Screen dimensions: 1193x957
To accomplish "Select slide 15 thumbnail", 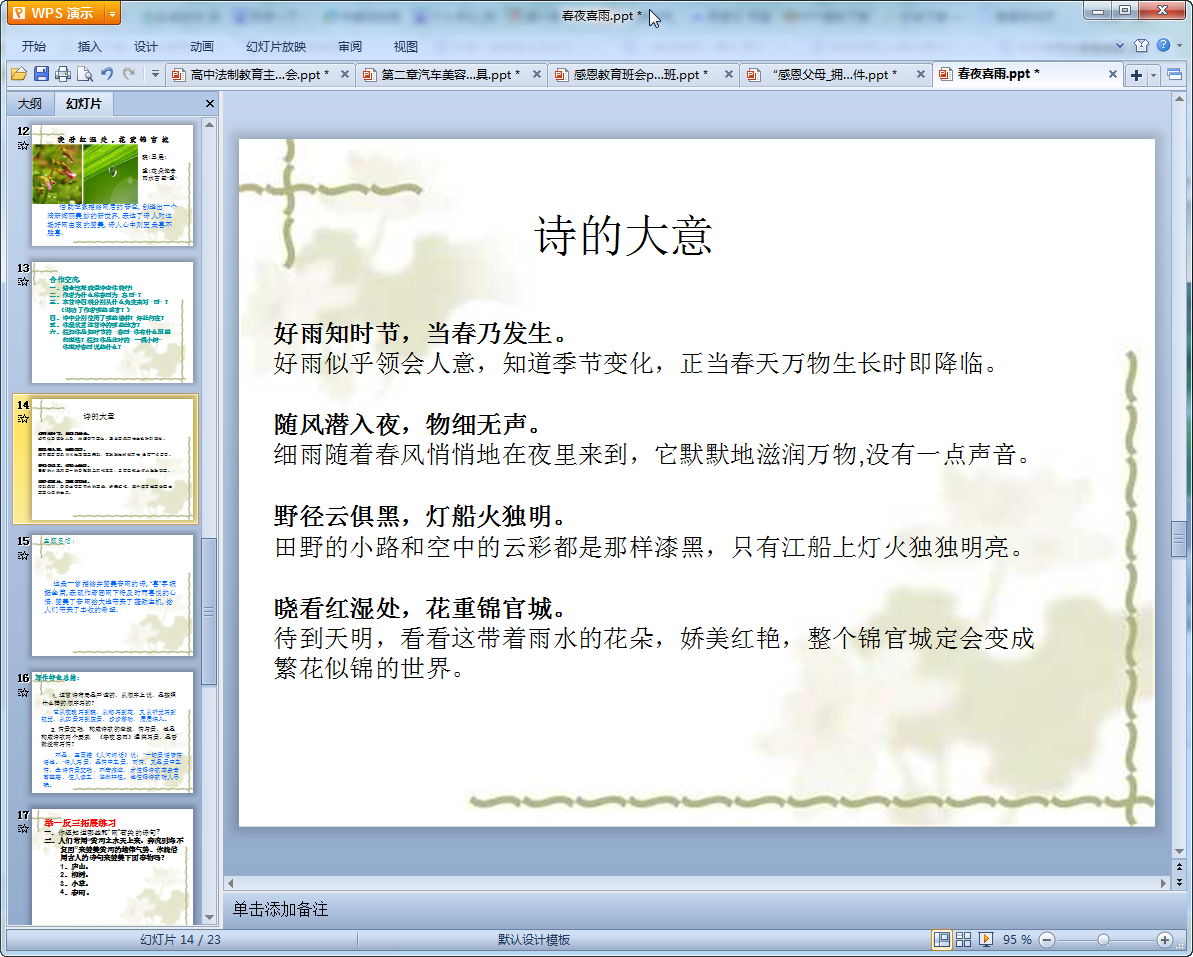I will pyautogui.click(x=112, y=595).
